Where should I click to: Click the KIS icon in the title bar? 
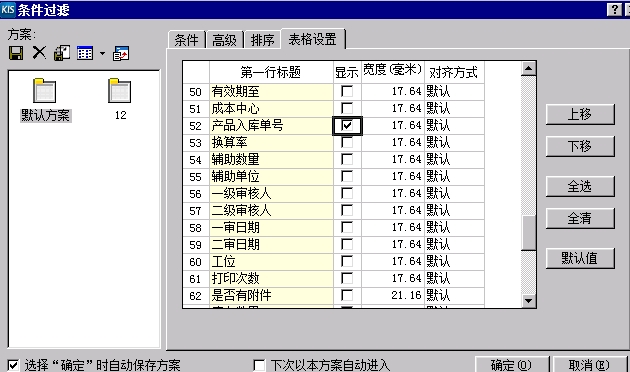(8, 9)
